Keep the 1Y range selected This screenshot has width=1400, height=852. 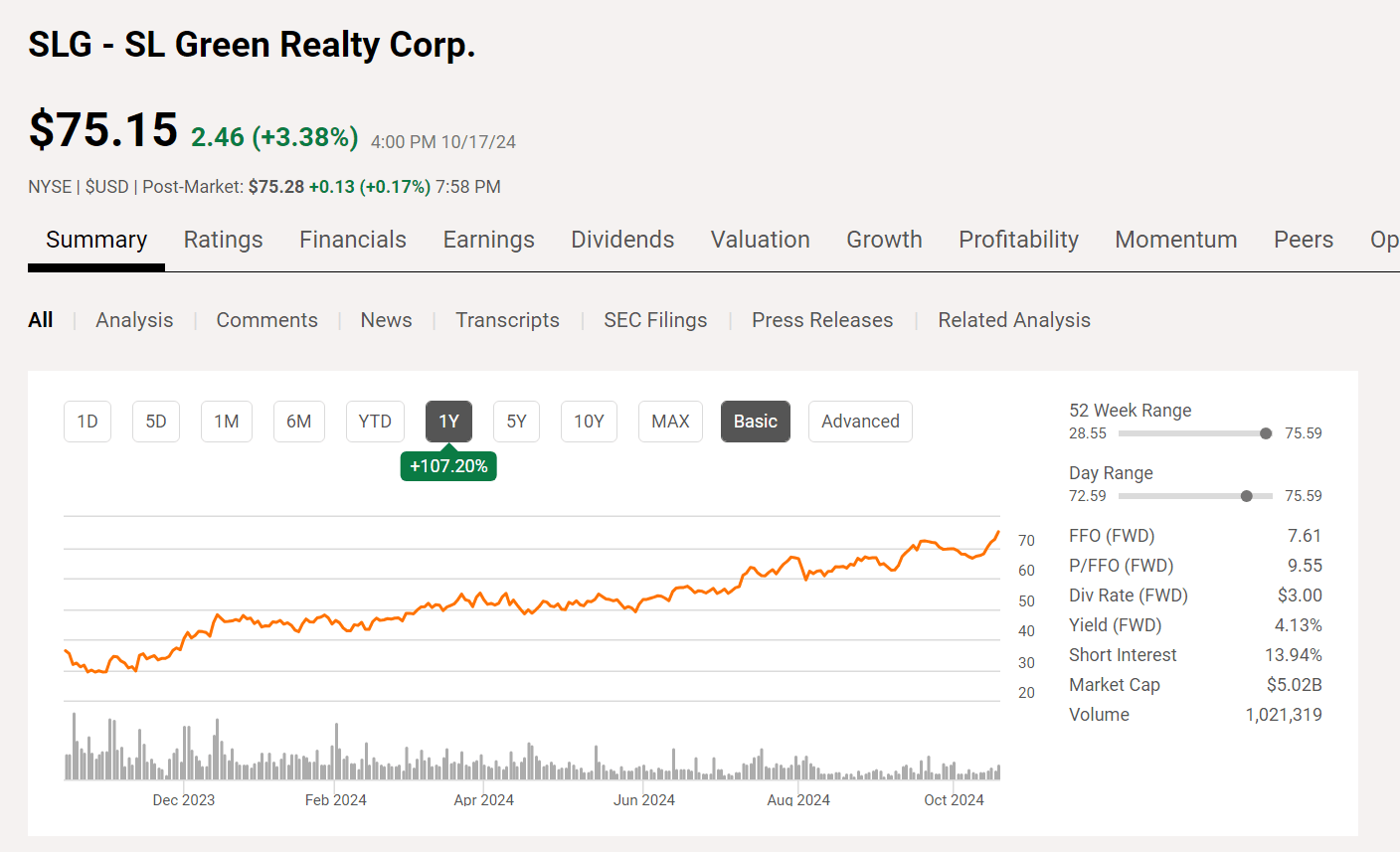448,421
